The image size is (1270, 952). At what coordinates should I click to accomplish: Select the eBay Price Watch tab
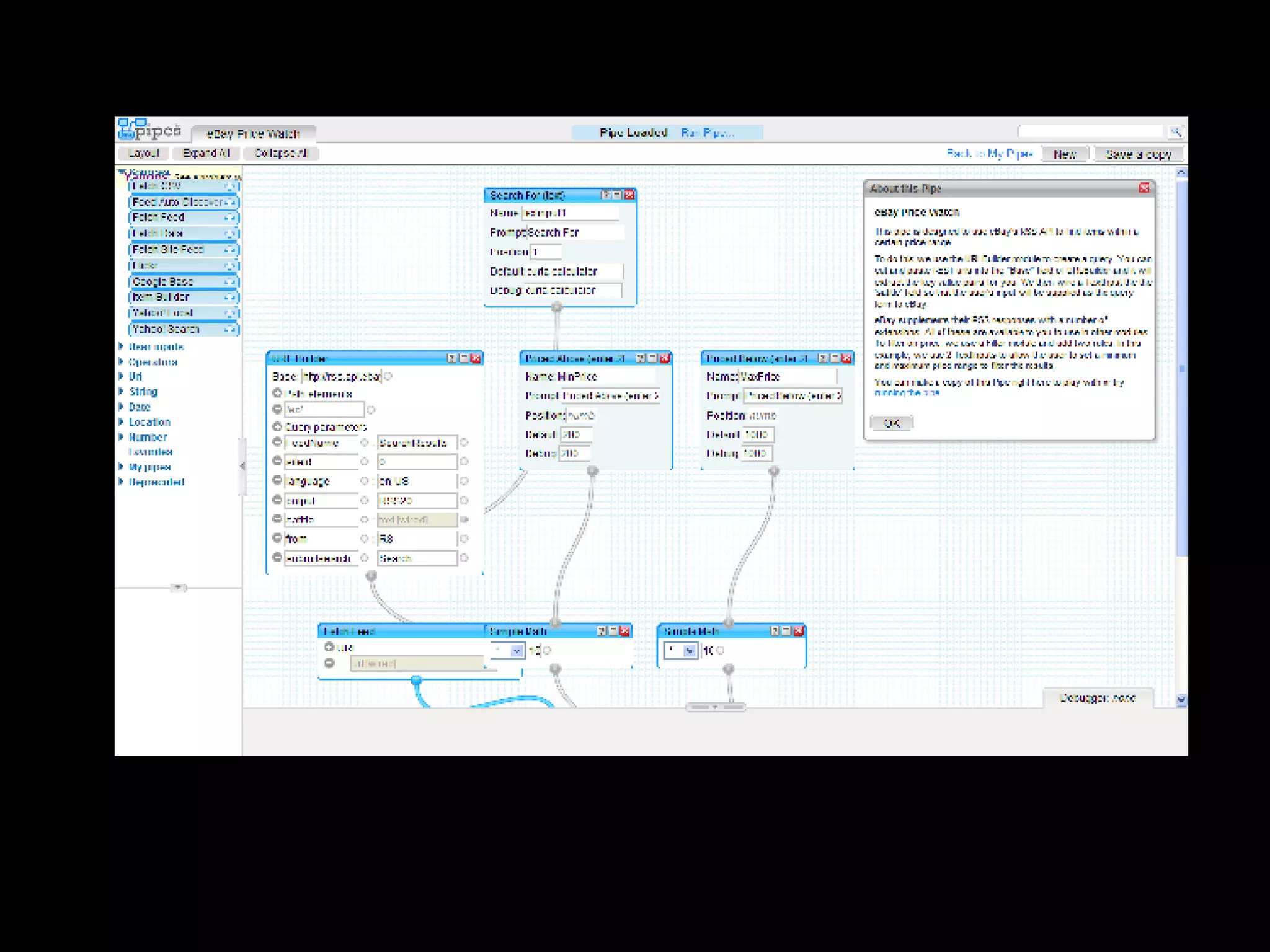tap(253, 134)
